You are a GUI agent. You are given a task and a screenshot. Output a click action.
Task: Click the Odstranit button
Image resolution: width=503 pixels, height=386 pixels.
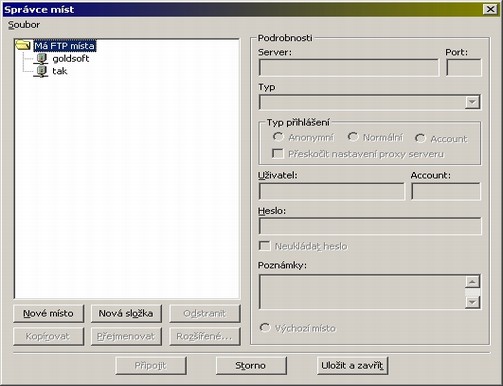(205, 313)
